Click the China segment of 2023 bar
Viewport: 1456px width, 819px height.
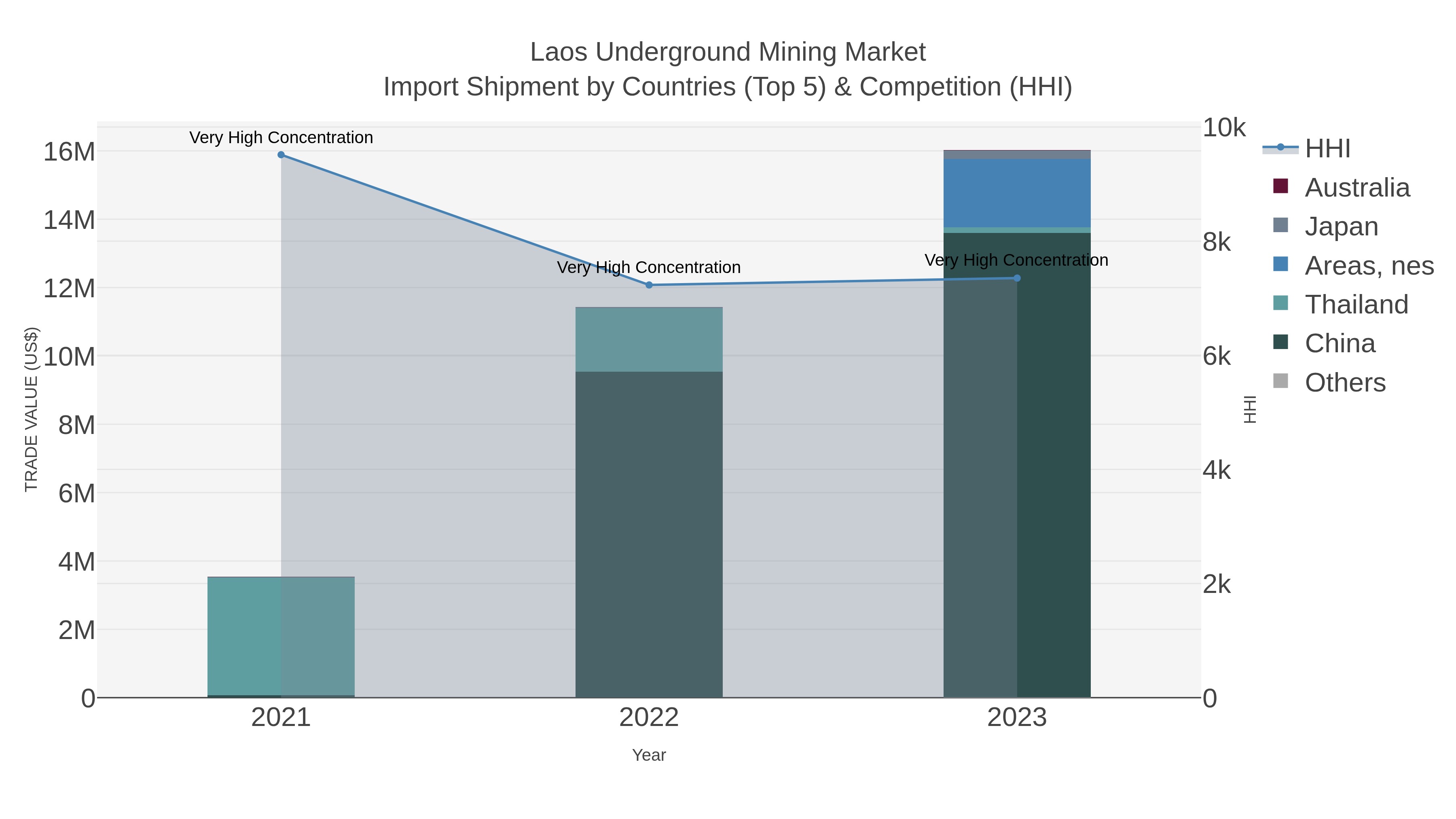click(1017, 465)
